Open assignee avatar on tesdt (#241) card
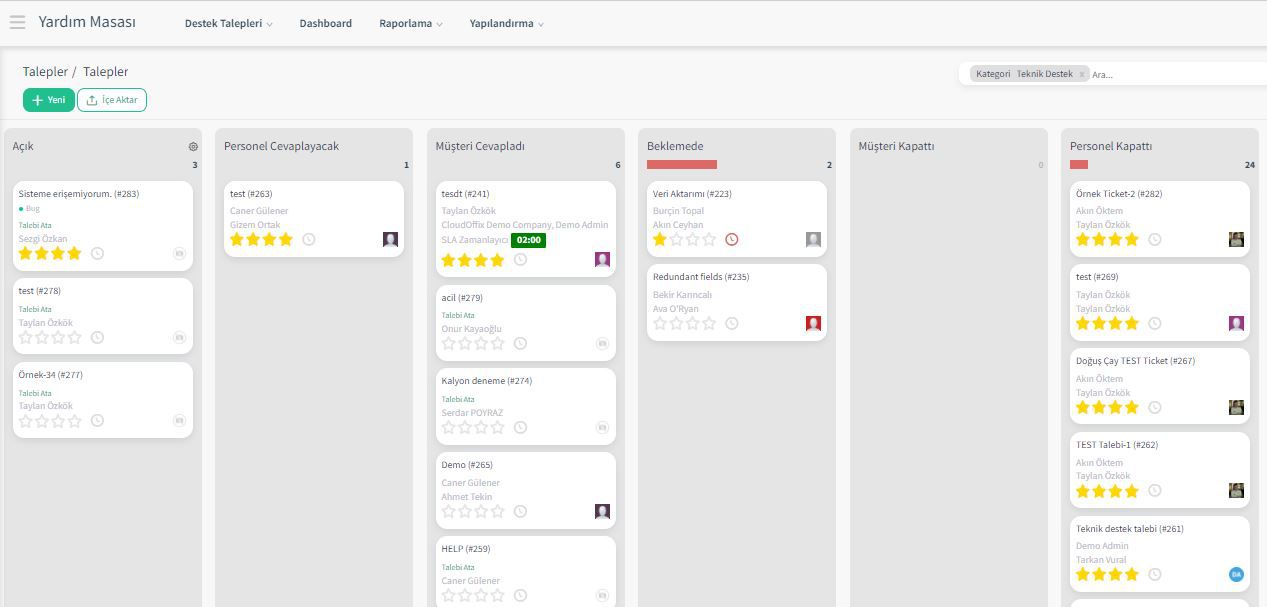Viewport: 1267px width, 607px height. pyautogui.click(x=602, y=259)
